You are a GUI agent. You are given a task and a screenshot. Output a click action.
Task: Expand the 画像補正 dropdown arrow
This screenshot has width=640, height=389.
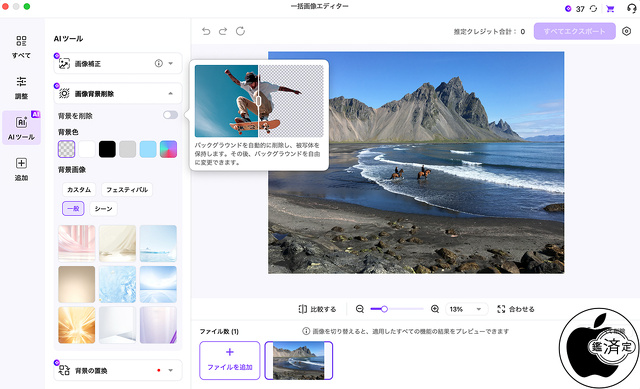coord(171,63)
